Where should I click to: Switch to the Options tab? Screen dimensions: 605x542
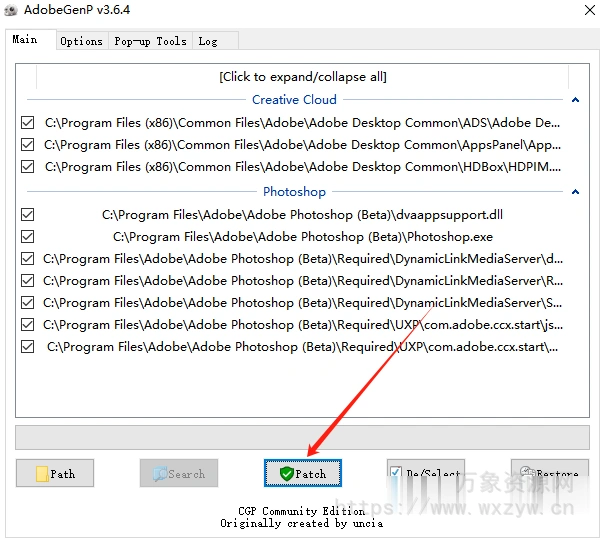(81, 41)
